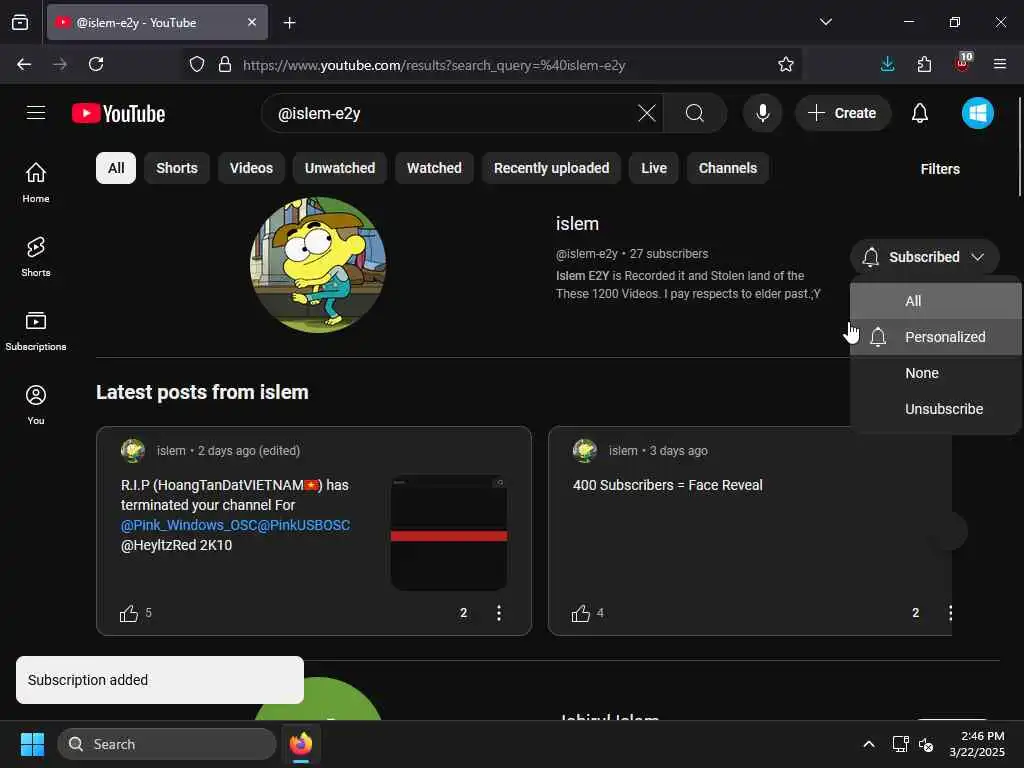The height and width of the screenshot is (768, 1024).
Task: Go back in Firefox
Action: point(24,64)
